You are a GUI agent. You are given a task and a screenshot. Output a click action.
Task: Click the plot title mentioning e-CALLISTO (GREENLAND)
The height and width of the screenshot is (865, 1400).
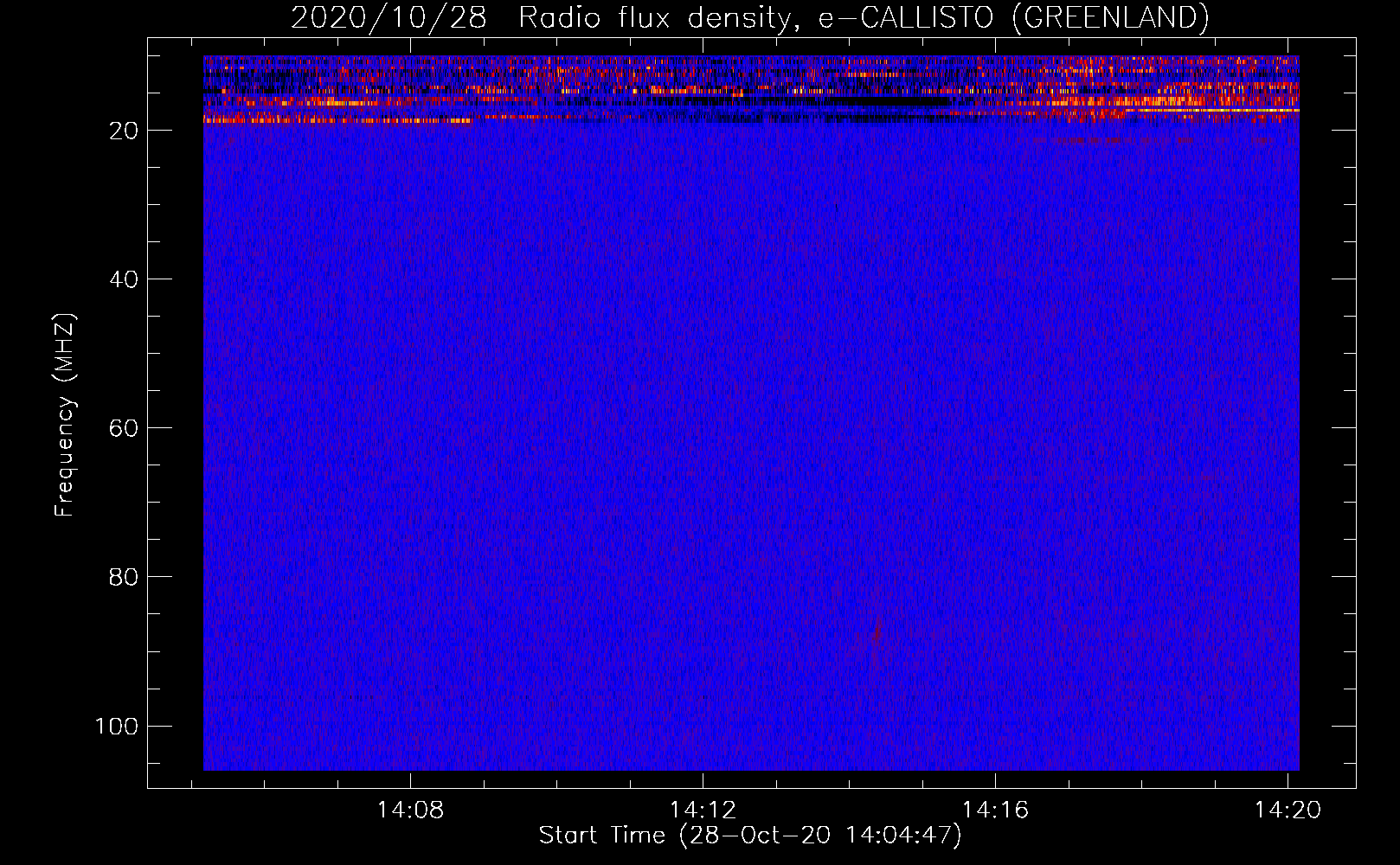(749, 17)
